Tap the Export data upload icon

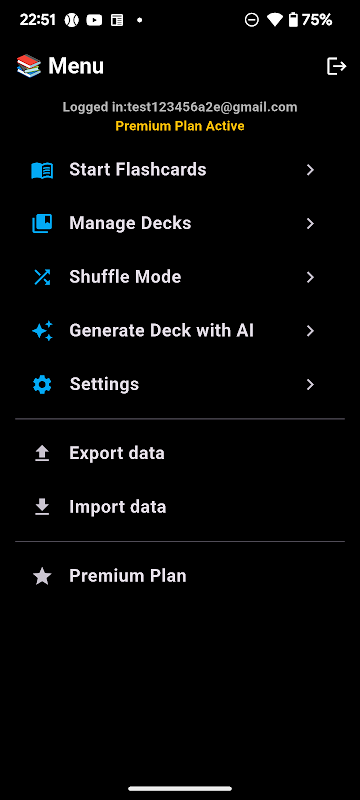coord(42,454)
